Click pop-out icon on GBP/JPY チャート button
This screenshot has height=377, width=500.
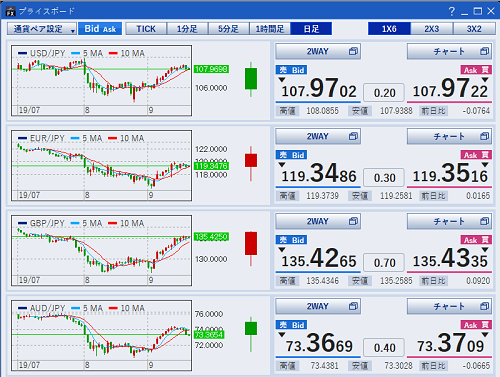click(x=484, y=221)
